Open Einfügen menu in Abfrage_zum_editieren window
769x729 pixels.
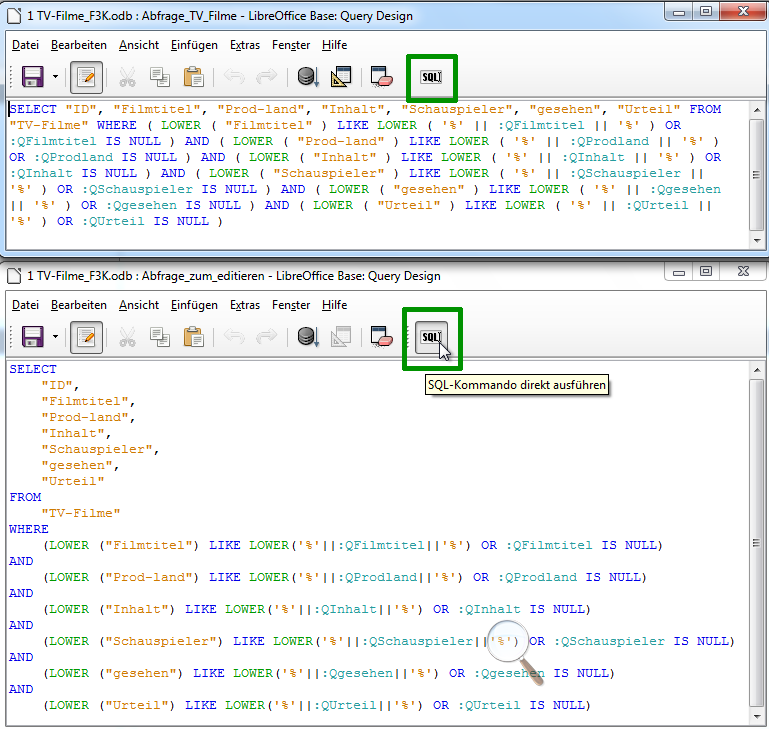[x=194, y=305]
